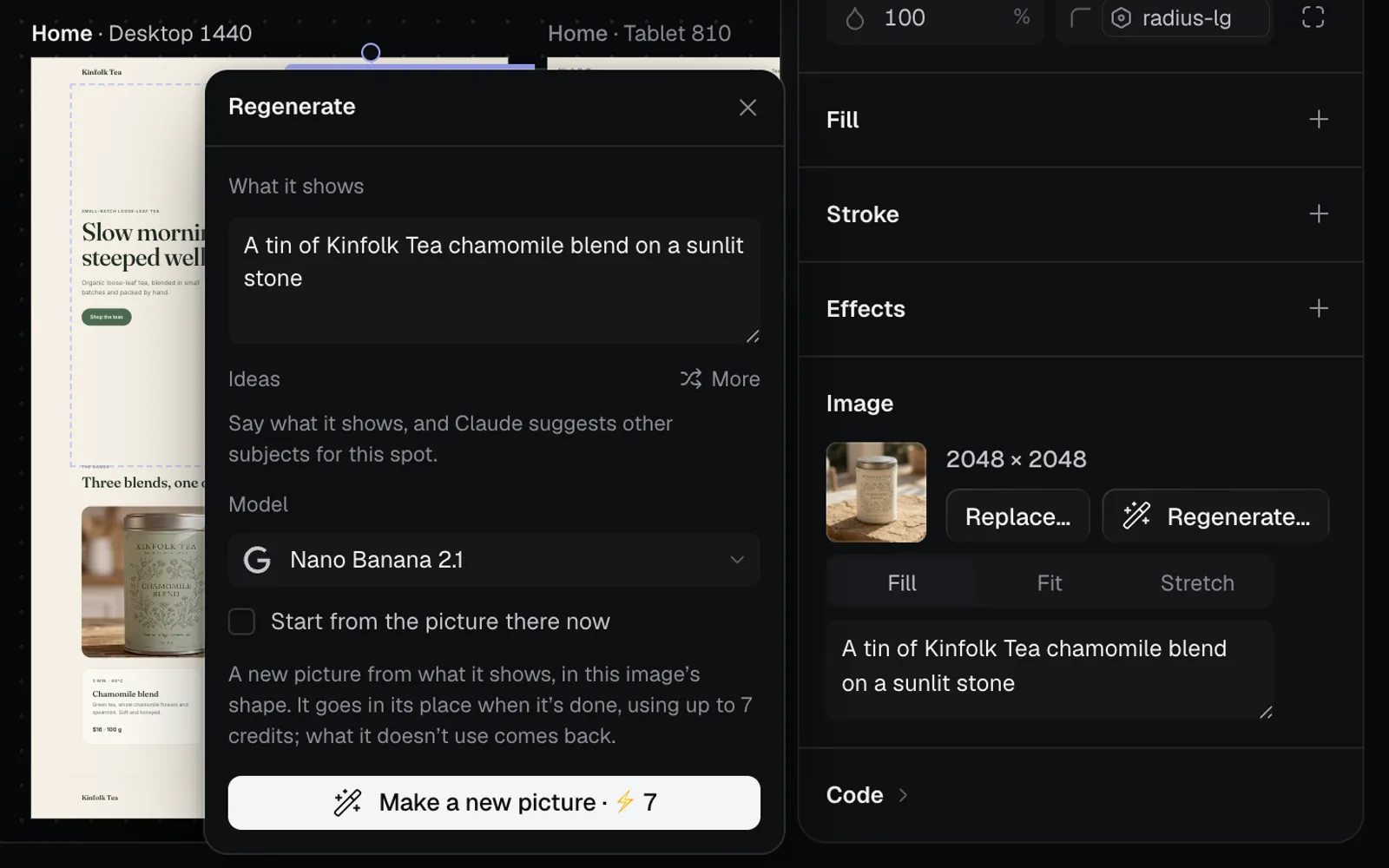Click the What it shows text area
Screen dimensions: 1389x868
pyautogui.click(x=494, y=280)
